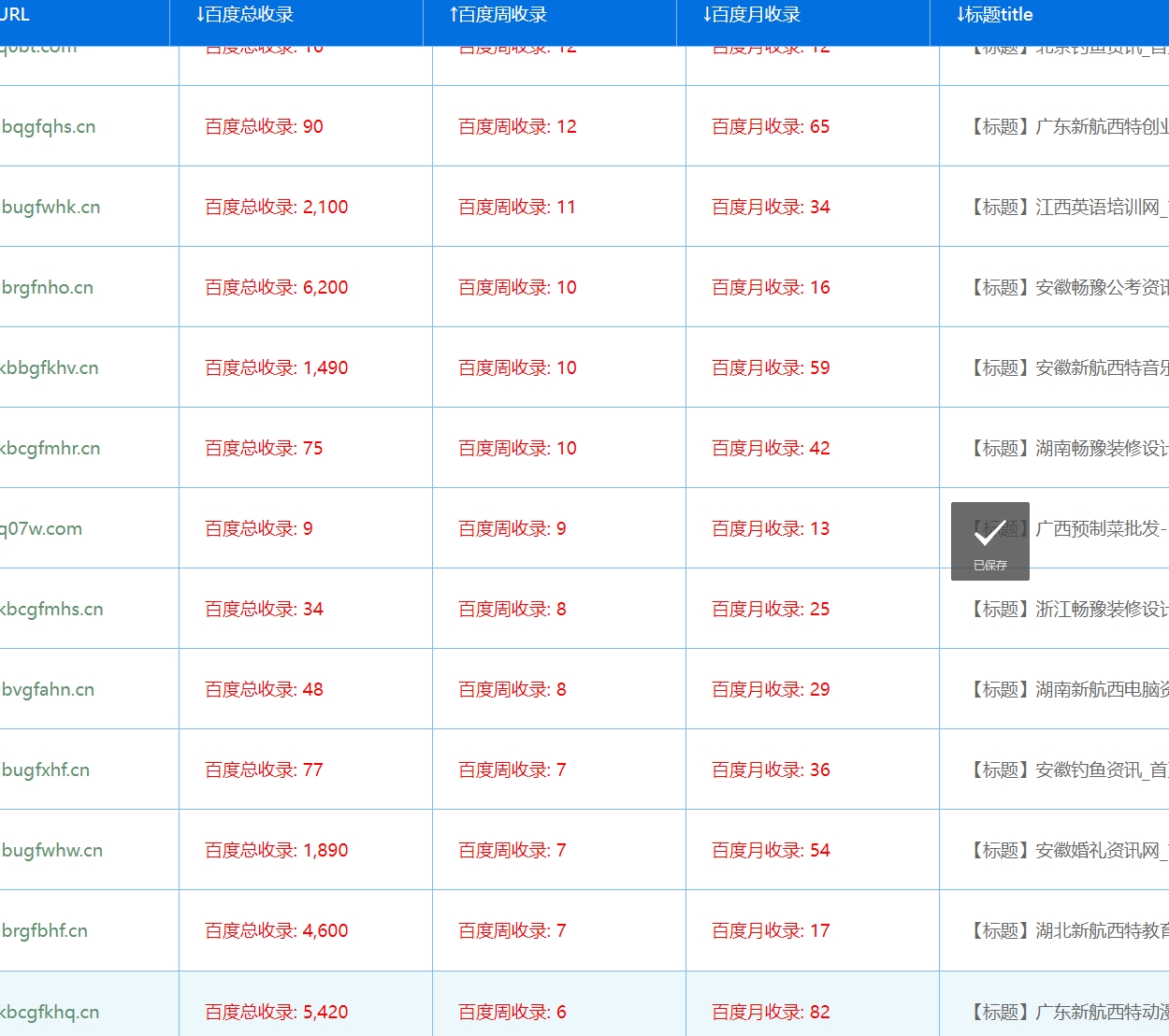
Task: Open the bugfxhf.cn URL link
Action: [x=46, y=770]
